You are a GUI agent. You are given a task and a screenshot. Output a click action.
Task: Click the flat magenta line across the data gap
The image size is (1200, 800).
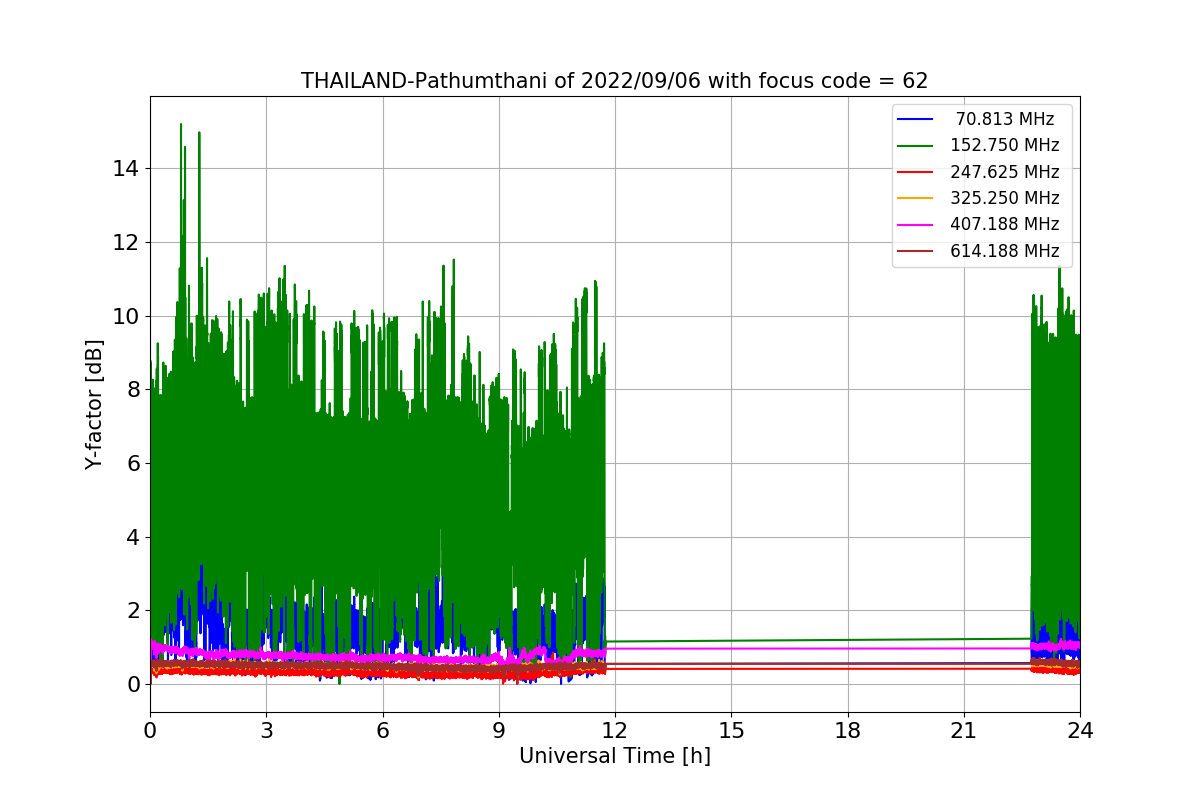pyautogui.click(x=818, y=648)
